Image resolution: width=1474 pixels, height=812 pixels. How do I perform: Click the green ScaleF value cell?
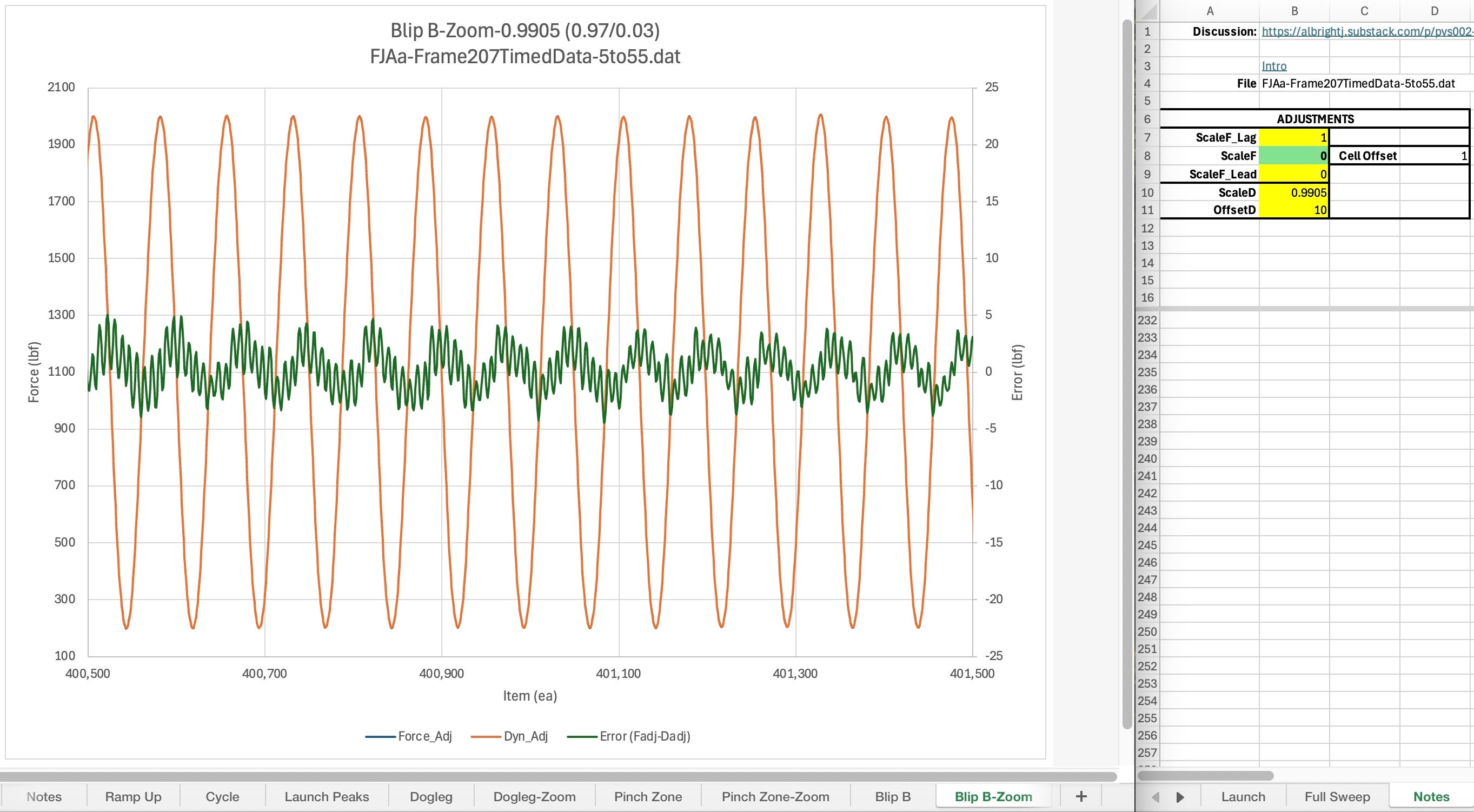click(1294, 156)
